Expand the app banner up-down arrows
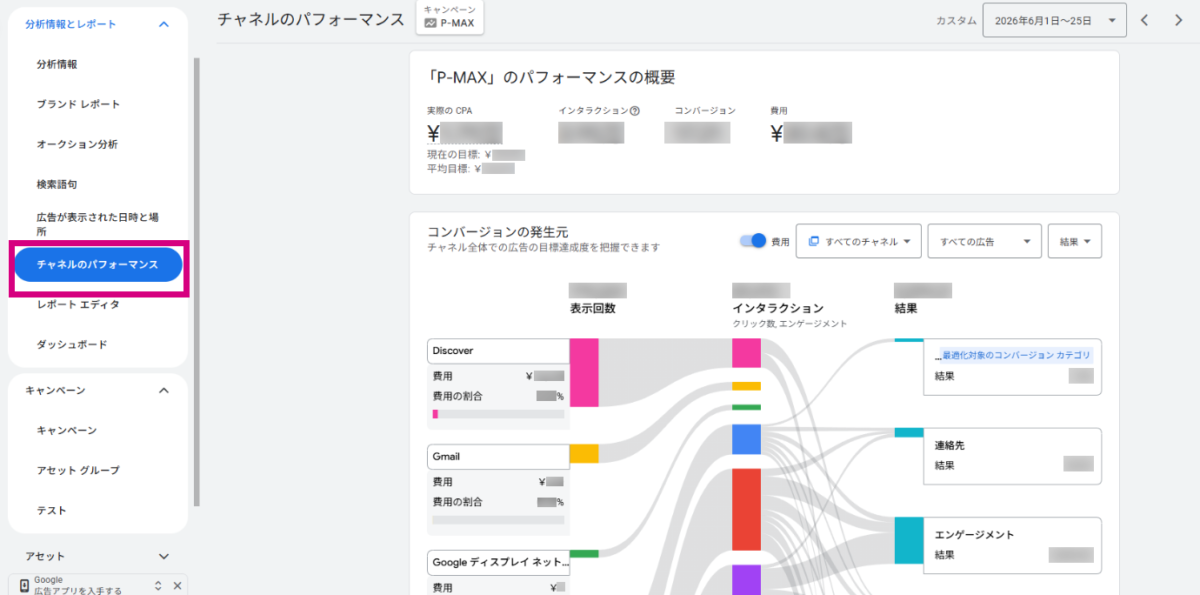 point(158,586)
